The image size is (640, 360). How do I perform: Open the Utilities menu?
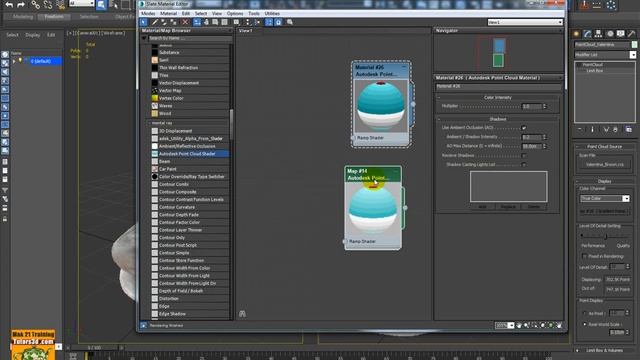click(272, 13)
